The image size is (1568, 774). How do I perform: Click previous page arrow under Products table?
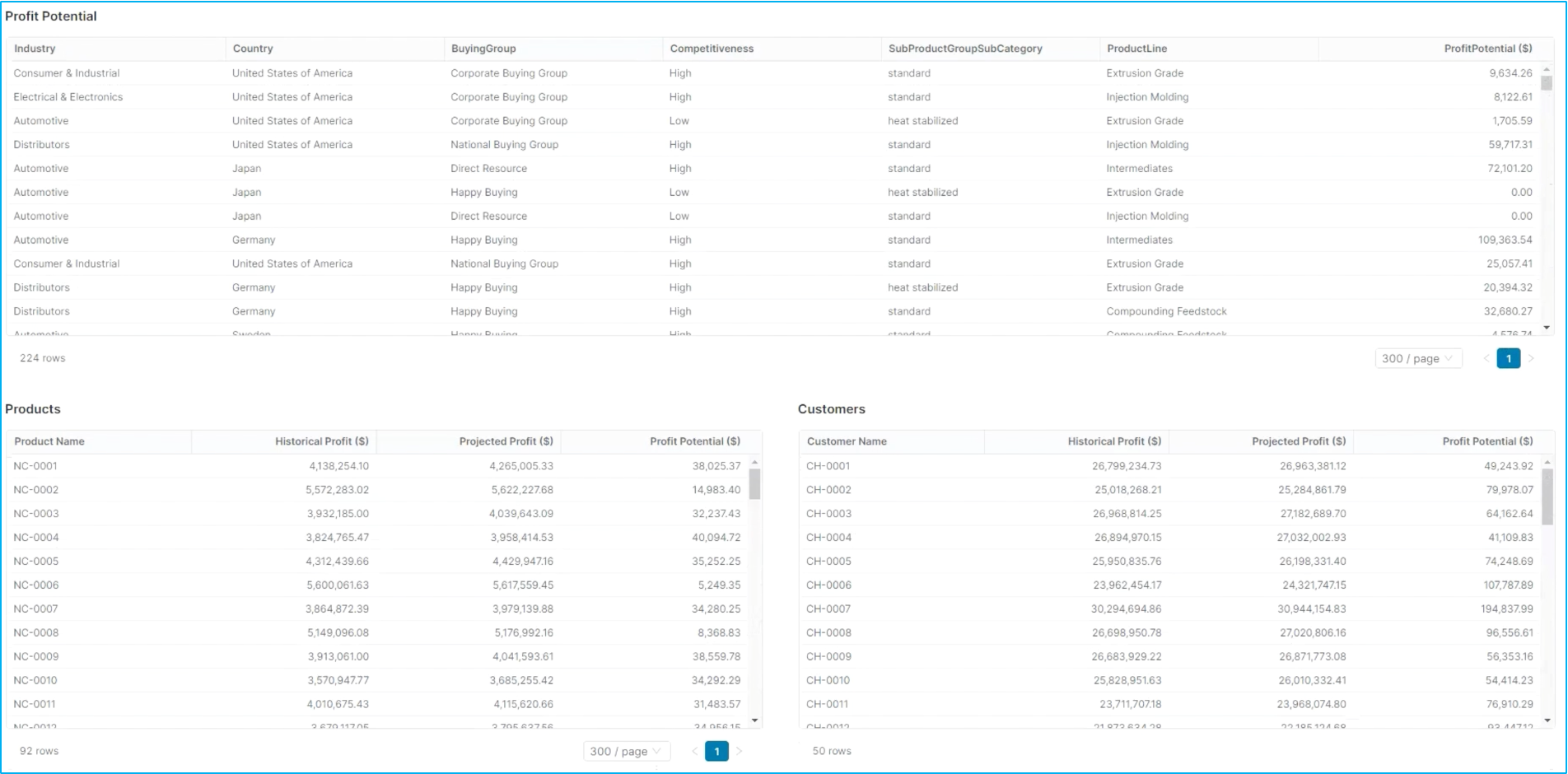[x=694, y=751]
